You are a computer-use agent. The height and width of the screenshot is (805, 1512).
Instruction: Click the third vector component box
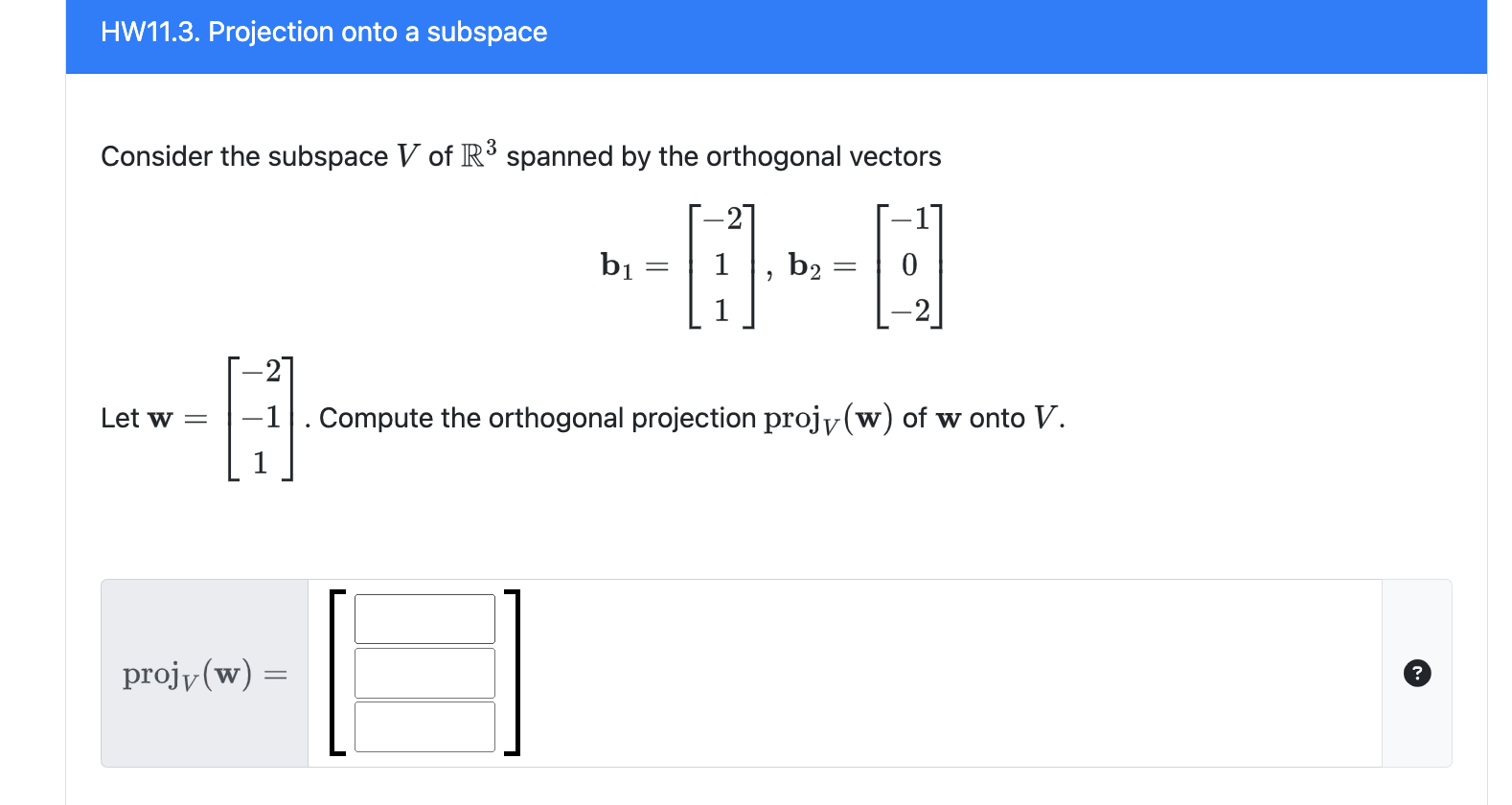click(424, 725)
